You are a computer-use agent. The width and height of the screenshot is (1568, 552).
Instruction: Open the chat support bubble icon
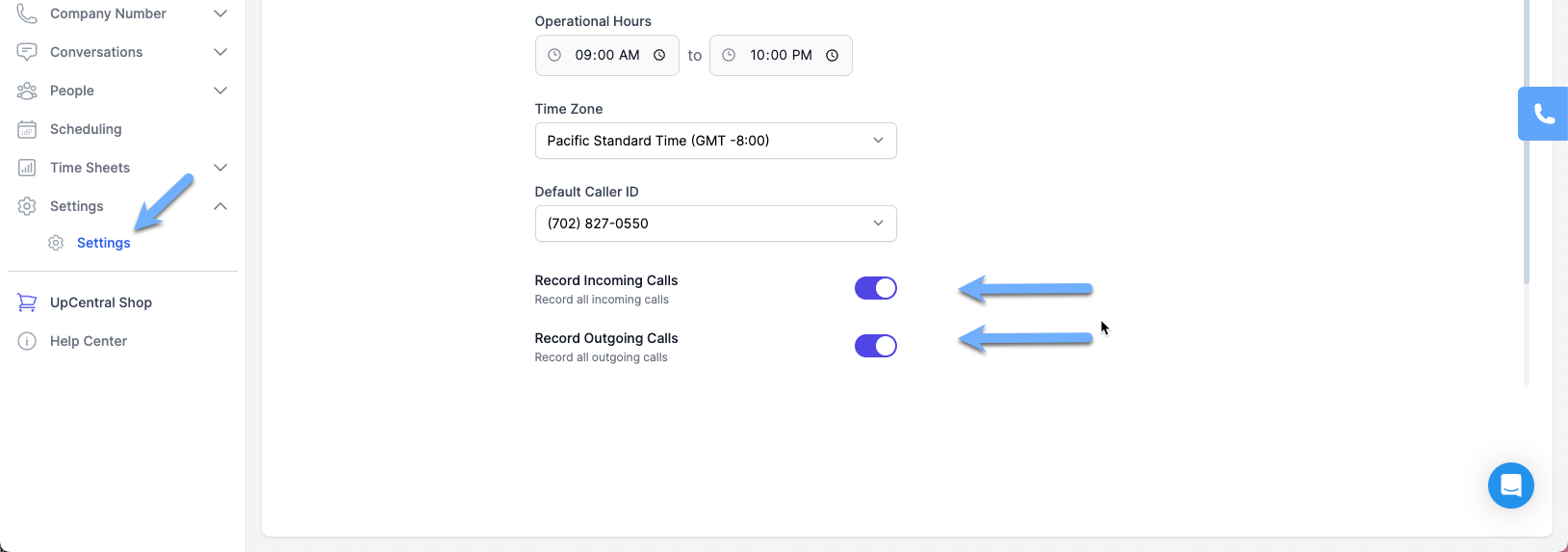click(1510, 486)
